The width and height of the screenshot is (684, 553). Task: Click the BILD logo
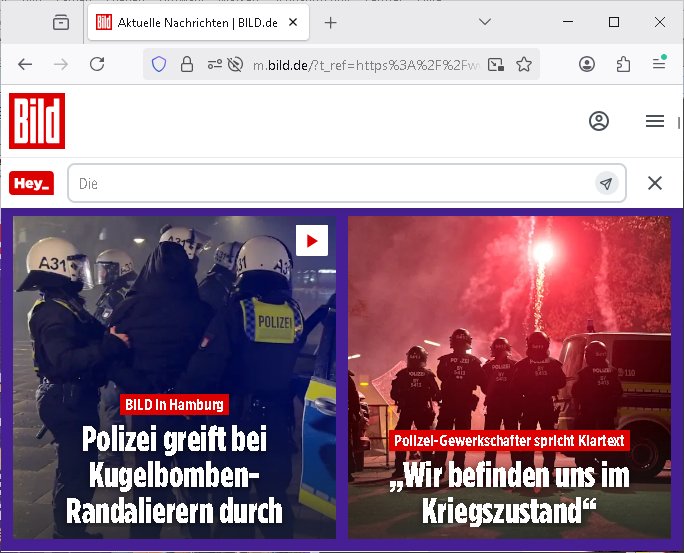(x=37, y=121)
